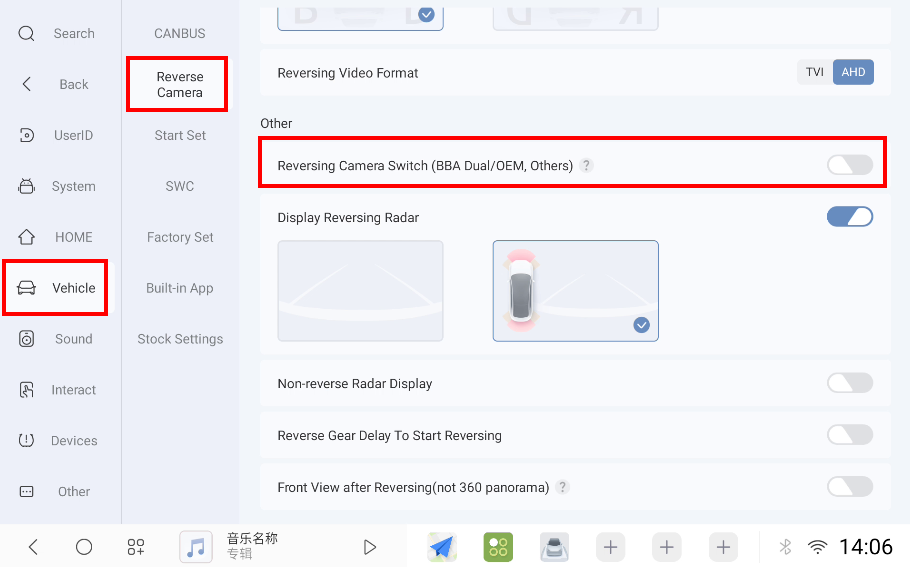Click the HOME house icon

click(x=26, y=237)
